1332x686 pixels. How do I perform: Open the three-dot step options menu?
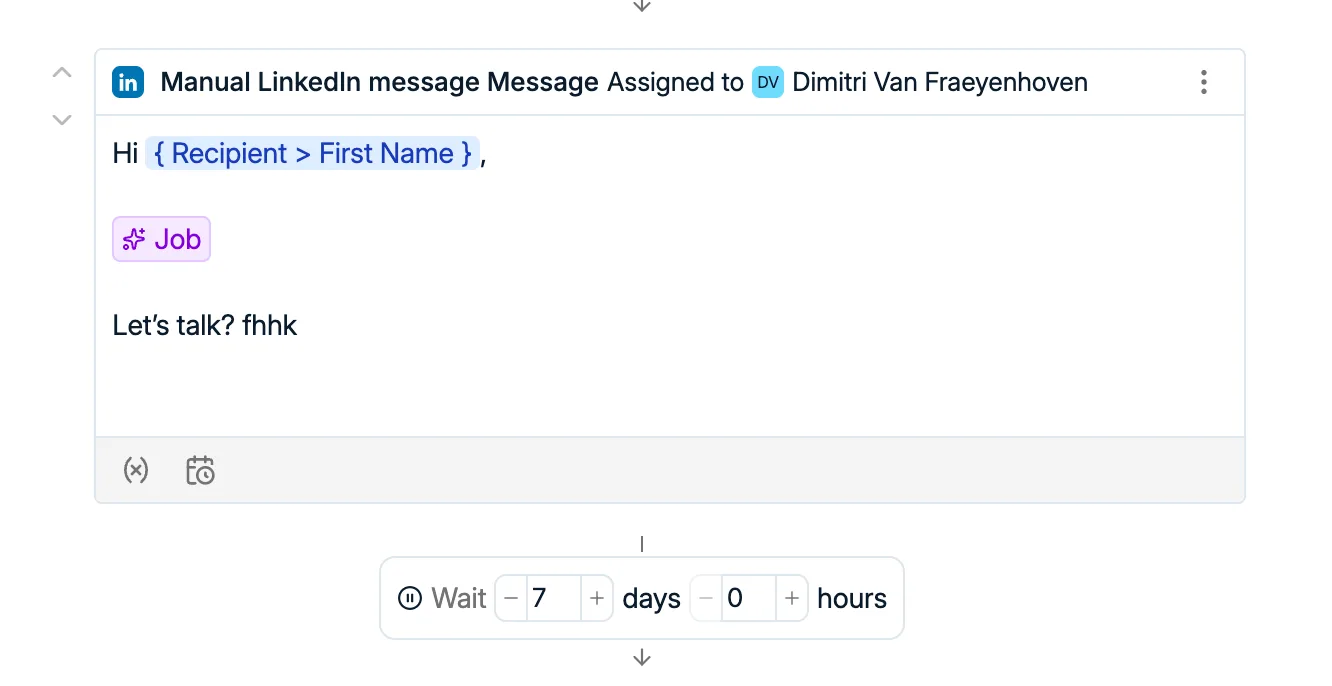click(1204, 82)
